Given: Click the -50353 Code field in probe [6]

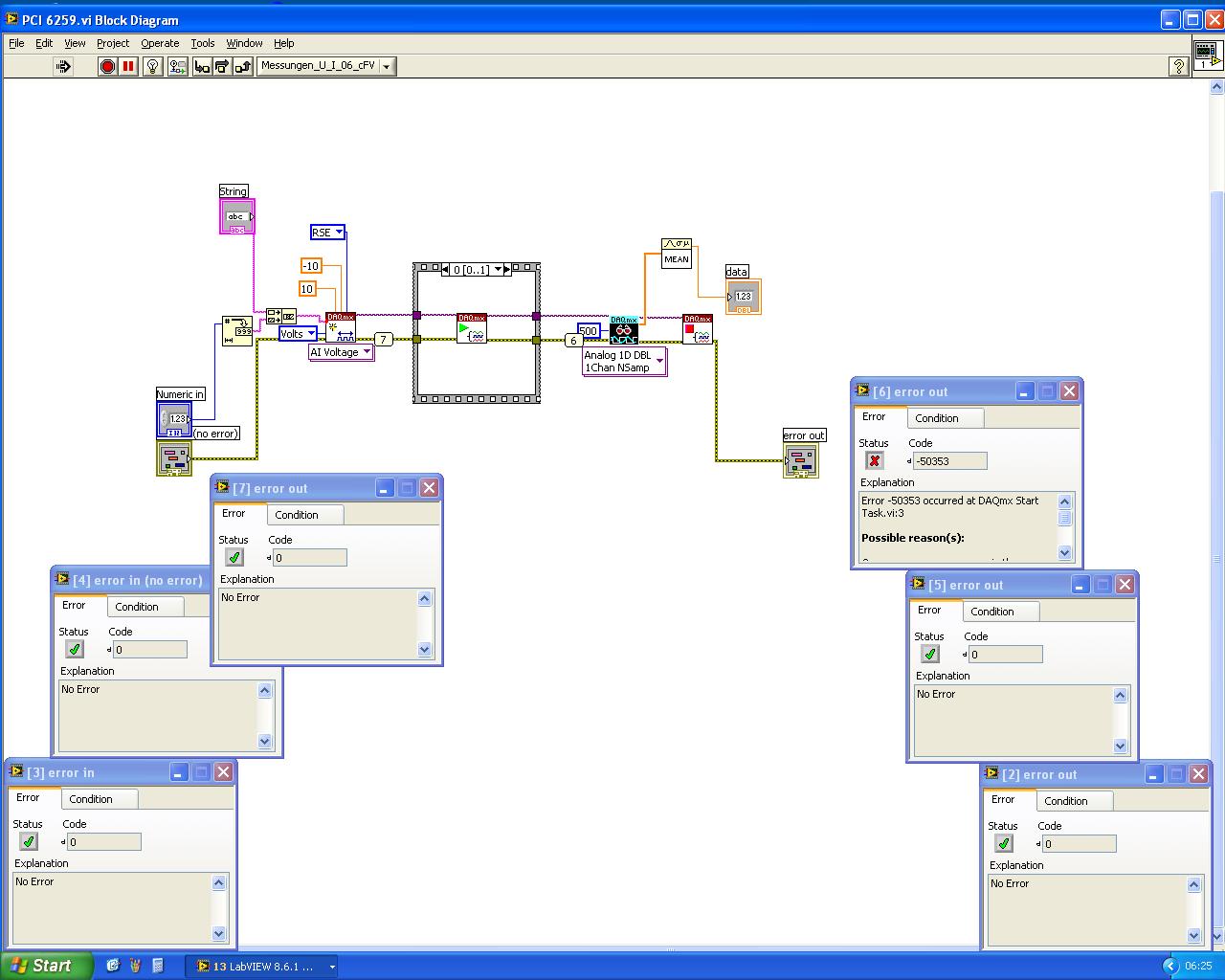Looking at the screenshot, I should (949, 460).
